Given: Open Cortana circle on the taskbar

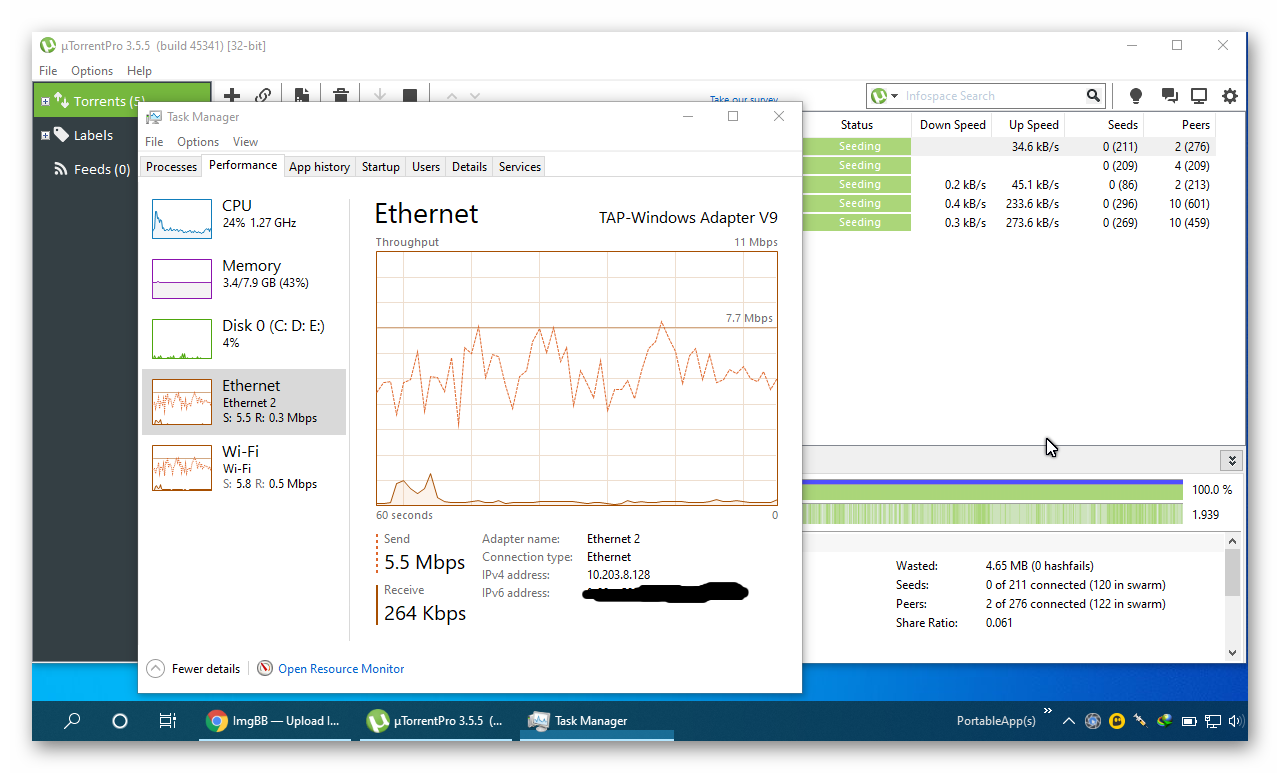Looking at the screenshot, I should (x=119, y=720).
